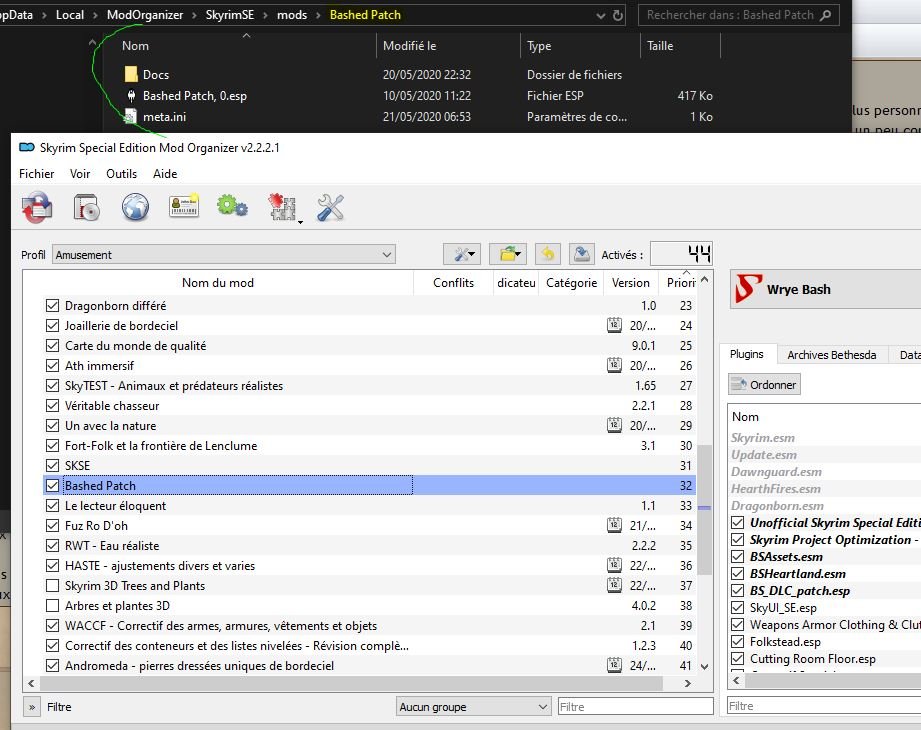Open Settings with the wrench and screwdriver icon
The width and height of the screenshot is (921, 730).
point(330,207)
